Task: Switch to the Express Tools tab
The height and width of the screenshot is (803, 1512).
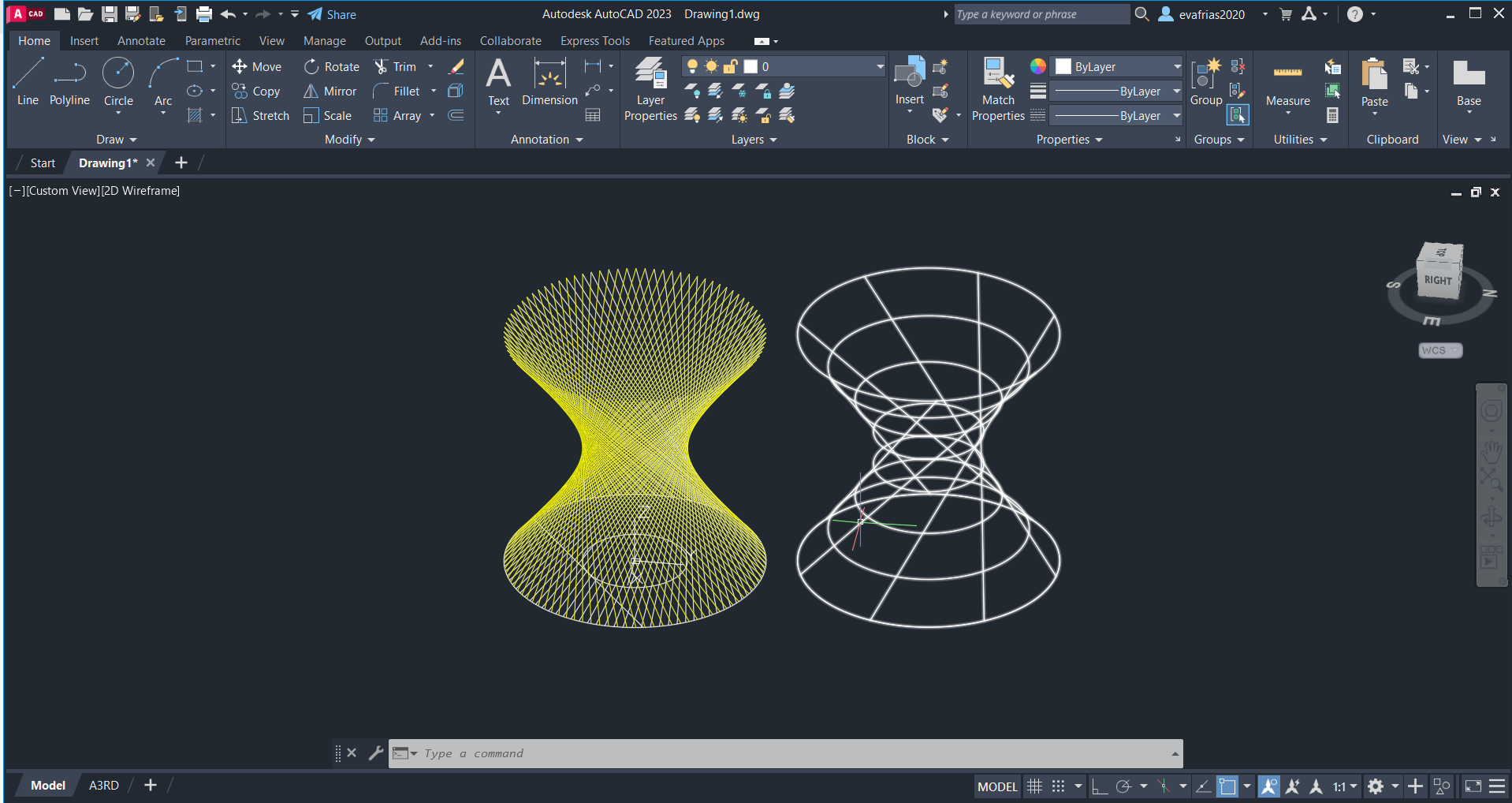Action: pos(595,41)
